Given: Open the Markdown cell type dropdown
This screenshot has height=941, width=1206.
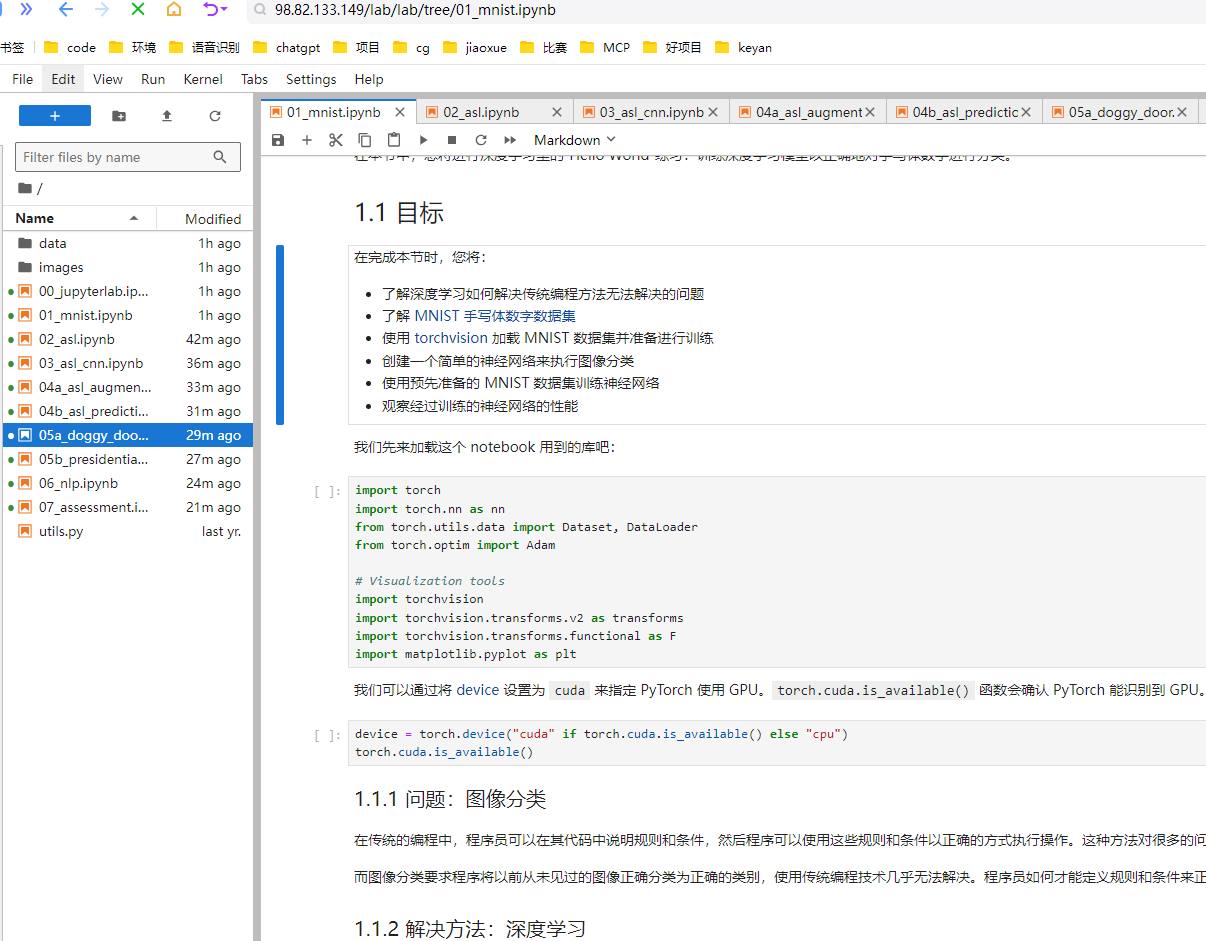Looking at the screenshot, I should pyautogui.click(x=575, y=140).
